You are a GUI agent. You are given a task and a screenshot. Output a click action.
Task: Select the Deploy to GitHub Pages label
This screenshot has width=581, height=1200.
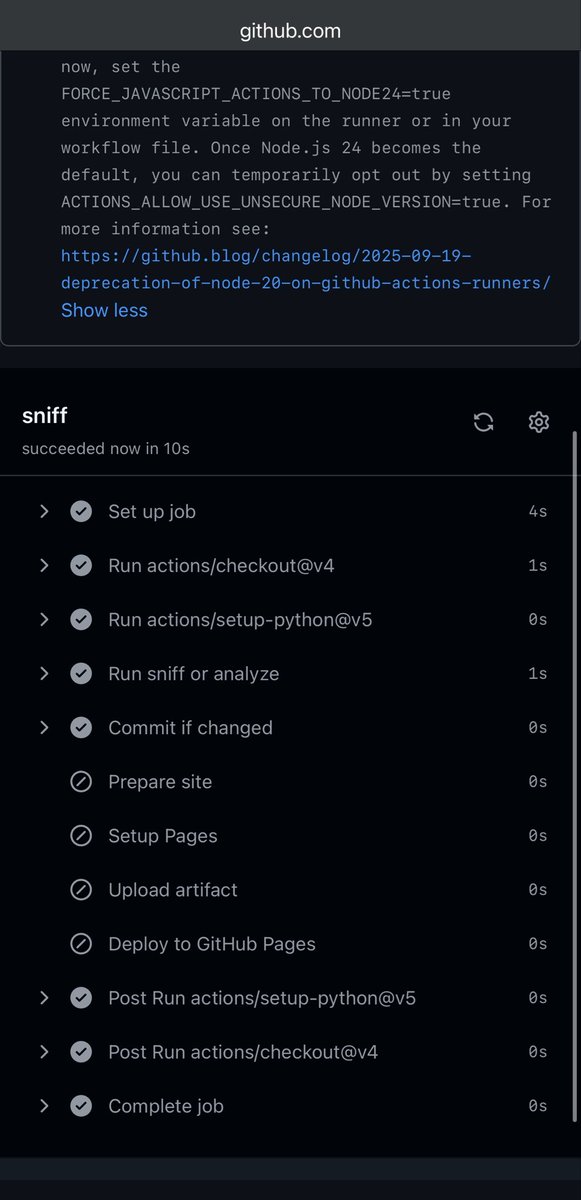212,944
